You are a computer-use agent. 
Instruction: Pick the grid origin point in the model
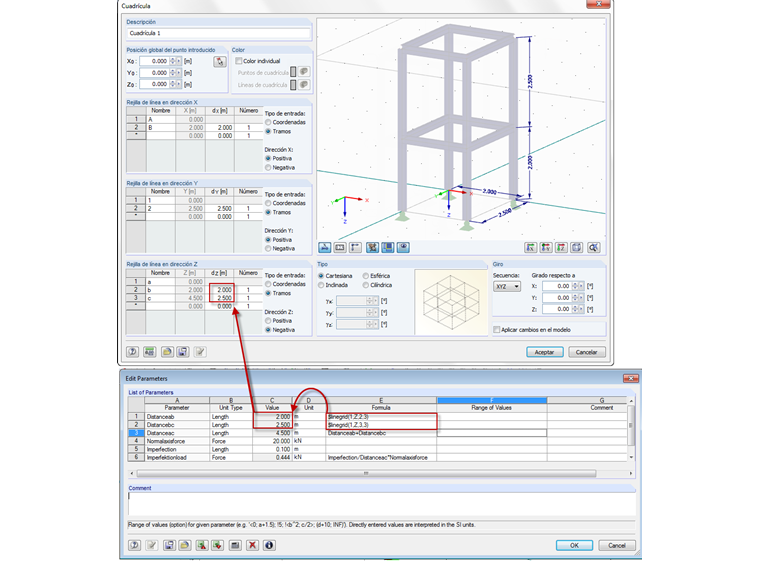coord(220,62)
